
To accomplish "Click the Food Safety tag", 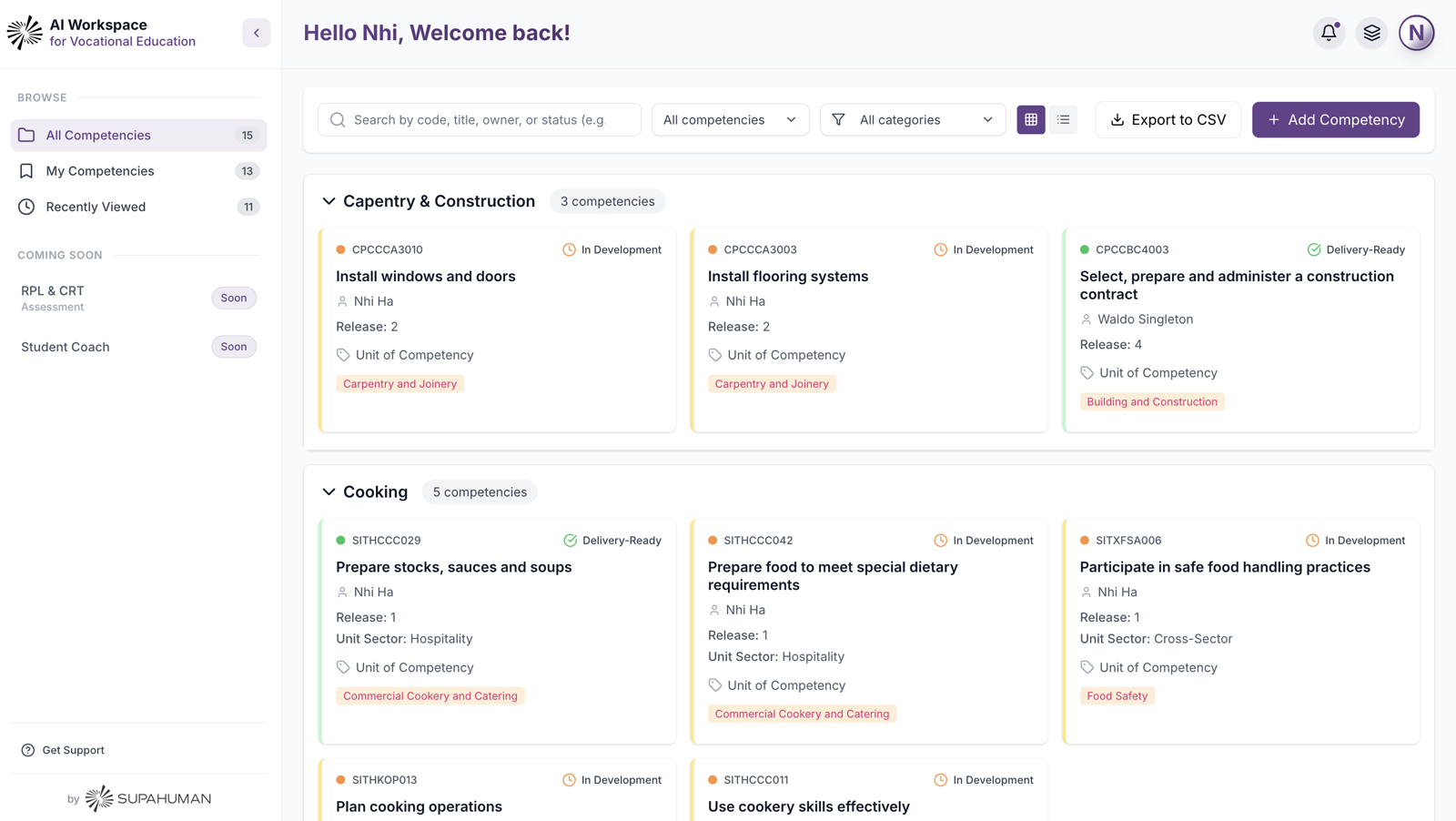I will pyautogui.click(x=1117, y=696).
